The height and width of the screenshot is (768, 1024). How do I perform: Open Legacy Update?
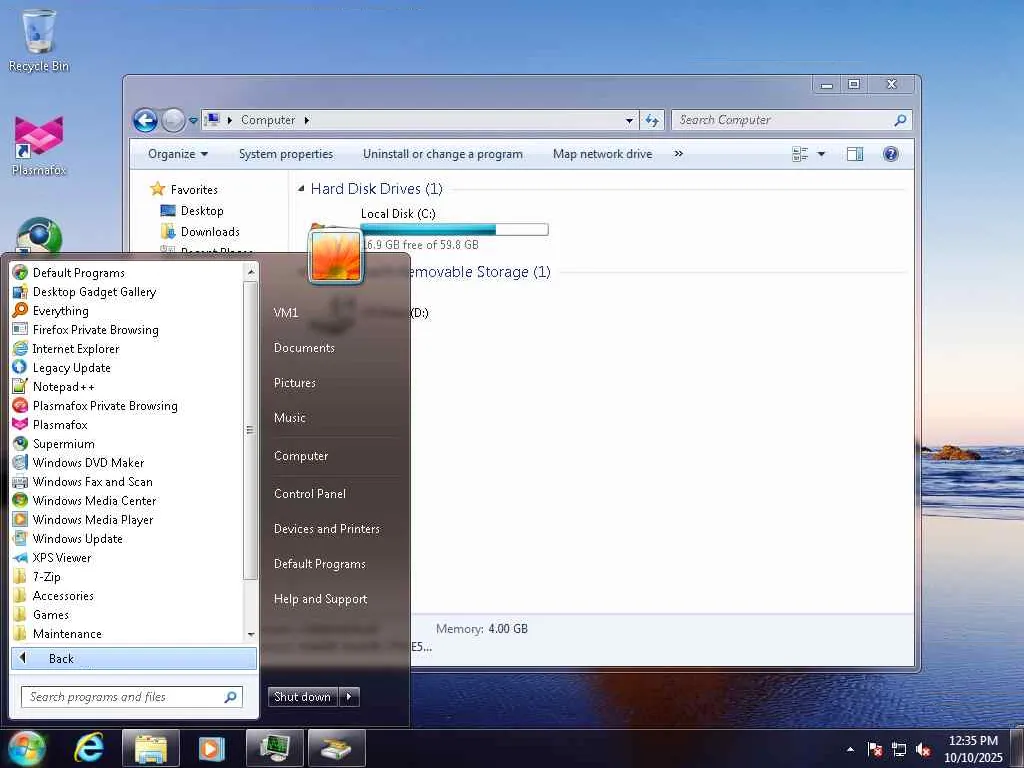coord(62,367)
